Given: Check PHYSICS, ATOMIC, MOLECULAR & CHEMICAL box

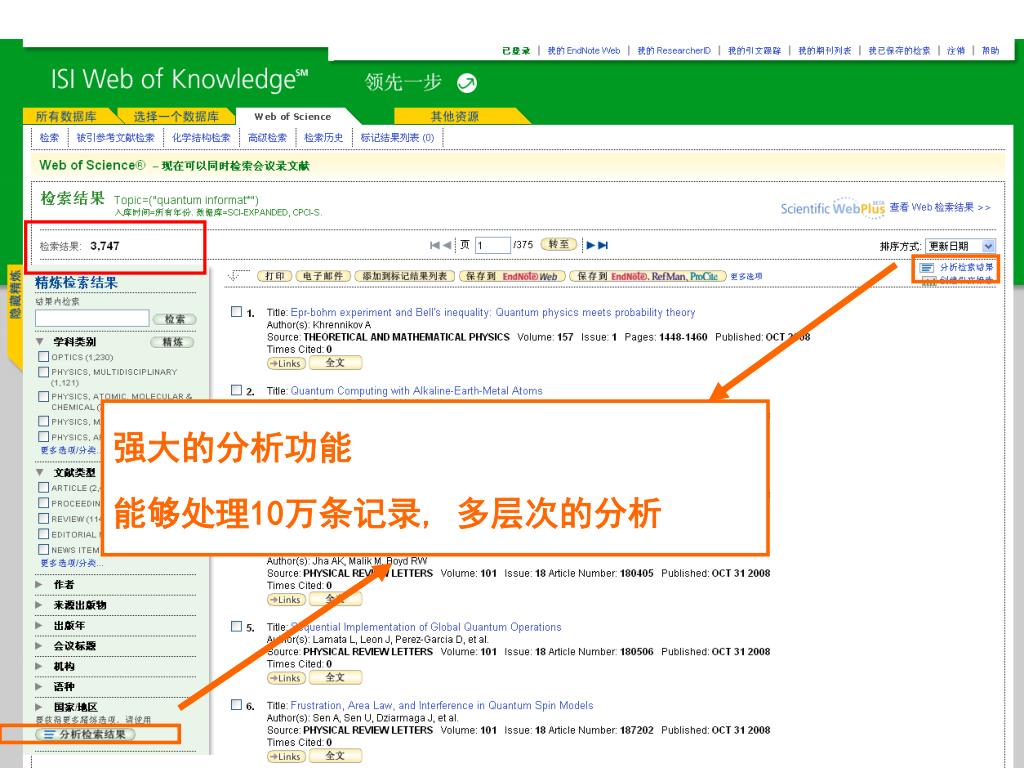Looking at the screenshot, I should tap(44, 396).
